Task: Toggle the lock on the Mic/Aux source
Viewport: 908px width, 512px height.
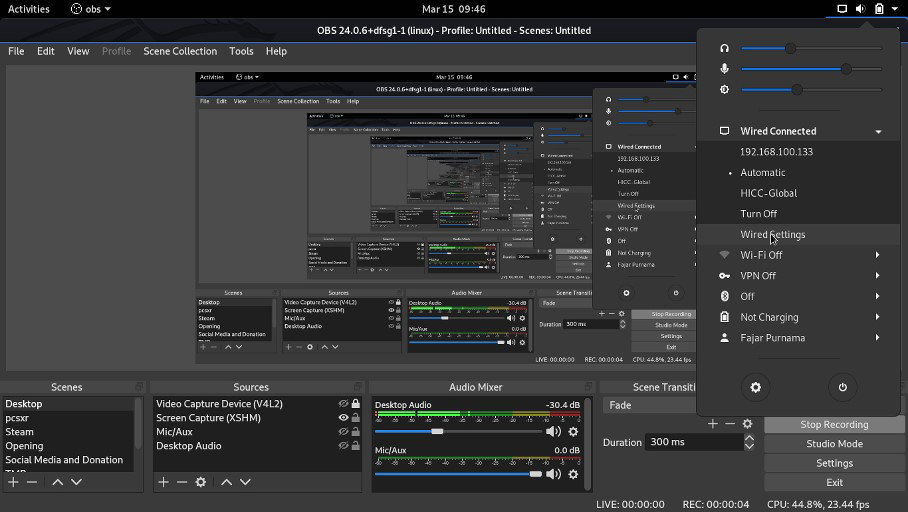Action: [x=356, y=431]
